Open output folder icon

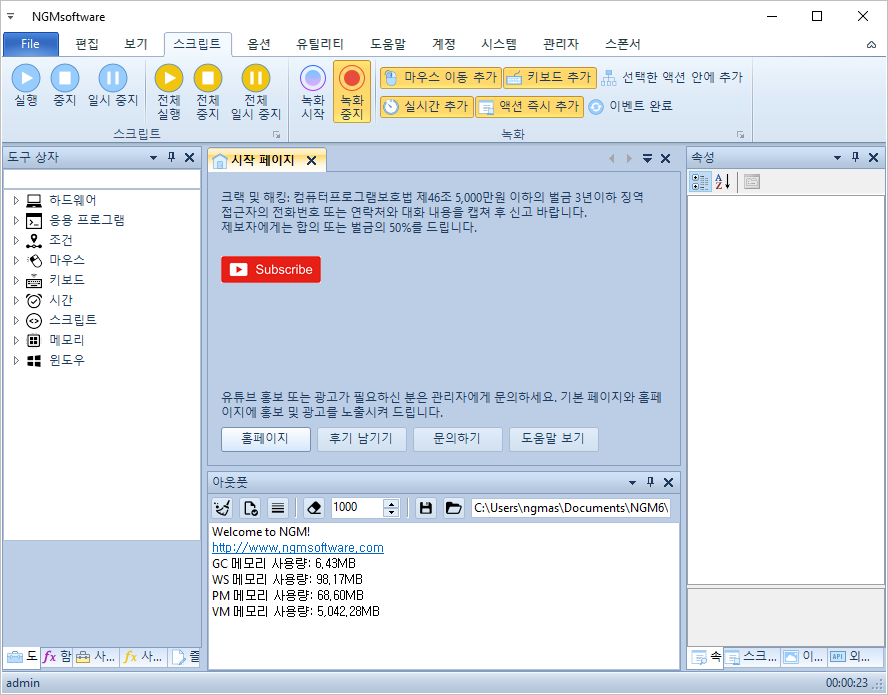click(454, 508)
